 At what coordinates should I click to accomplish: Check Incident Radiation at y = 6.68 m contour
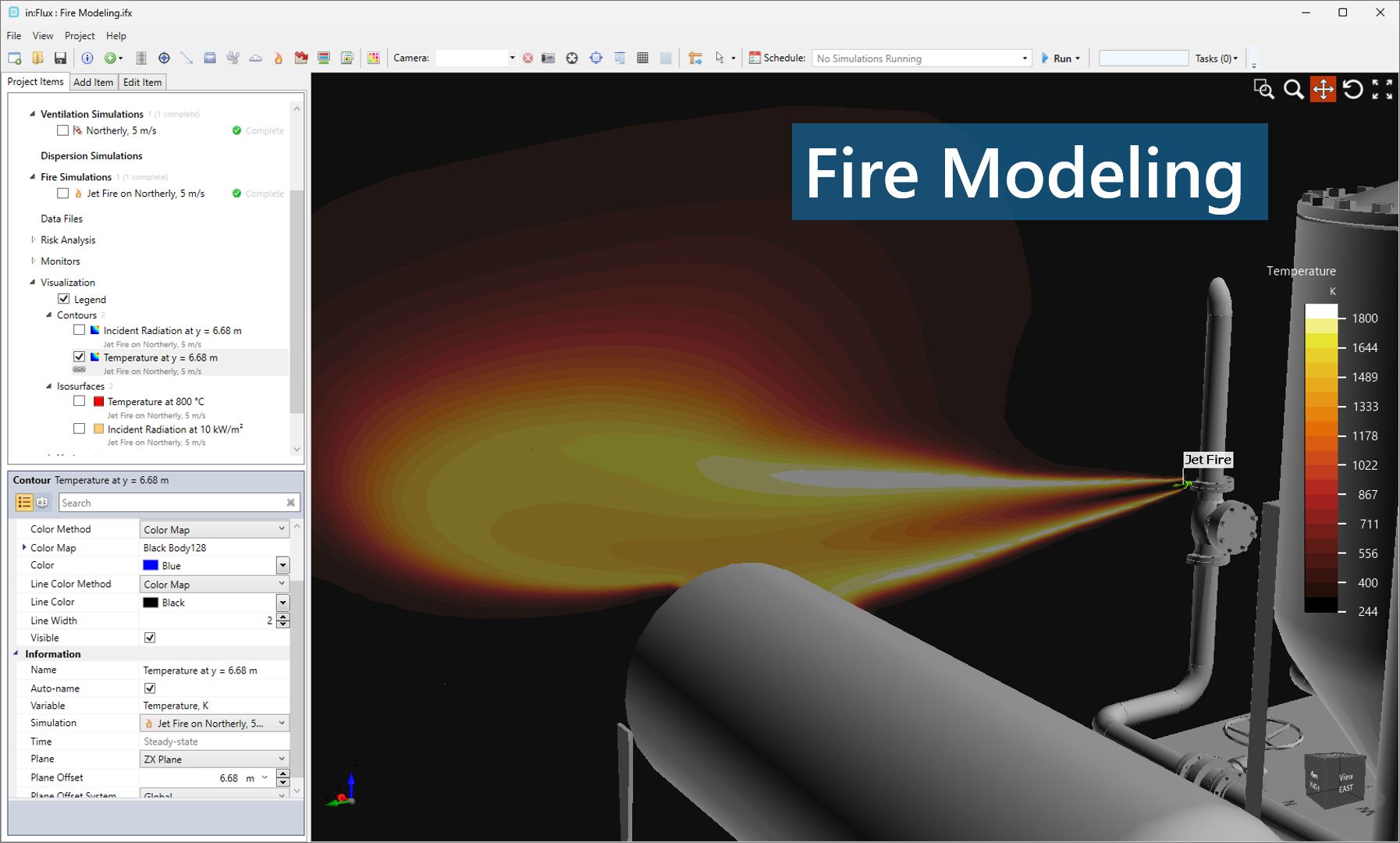[x=80, y=330]
